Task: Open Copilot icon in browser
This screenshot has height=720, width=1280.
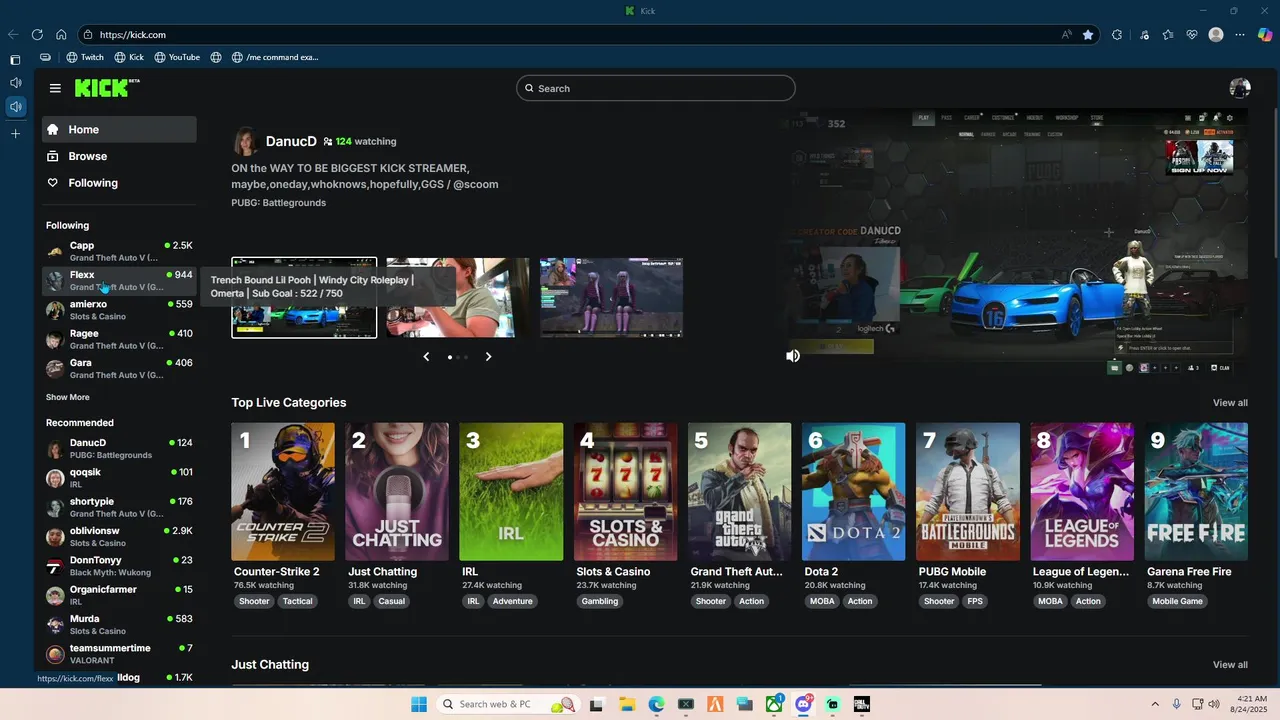Action: [x=1265, y=34]
